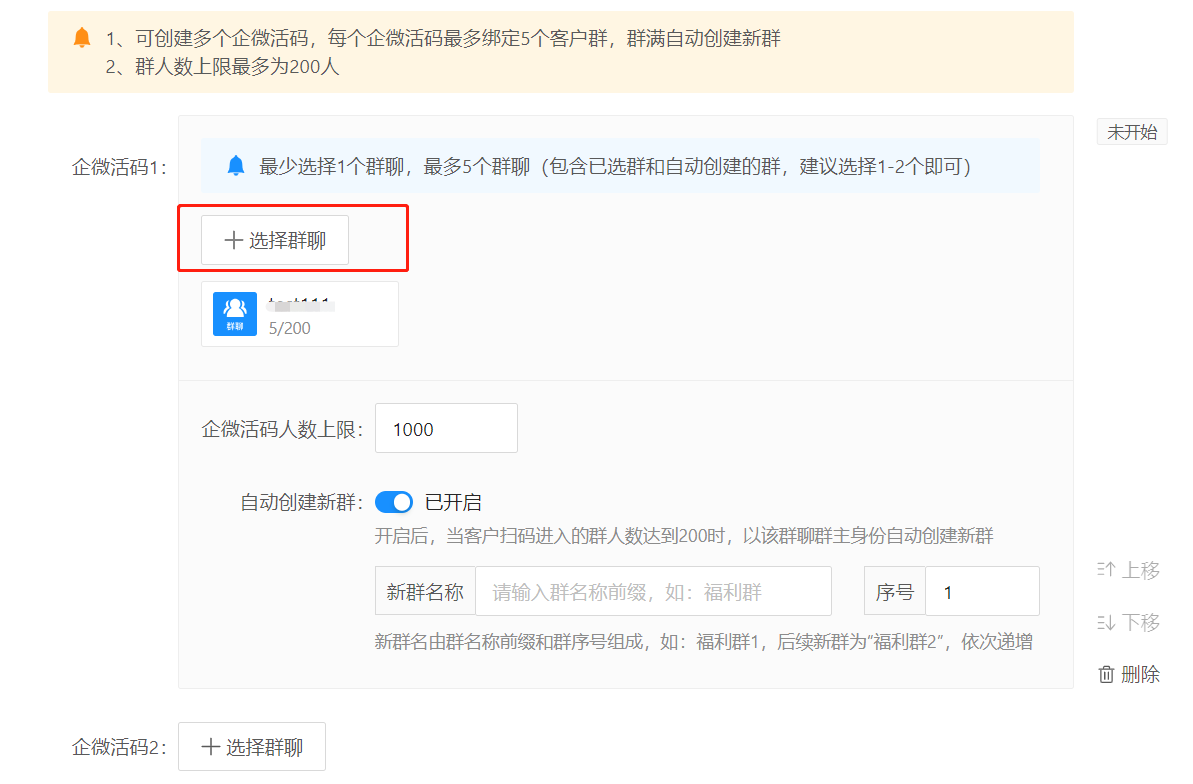Select the 序号 number field showing 1
The height and width of the screenshot is (784, 1193).
[x=981, y=592]
